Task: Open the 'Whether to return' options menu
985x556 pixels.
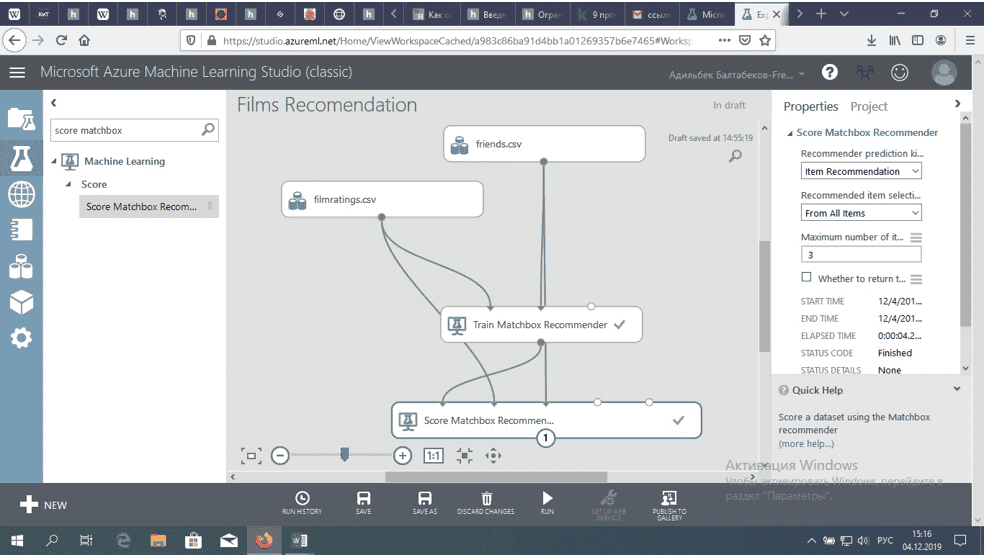Action: point(916,279)
